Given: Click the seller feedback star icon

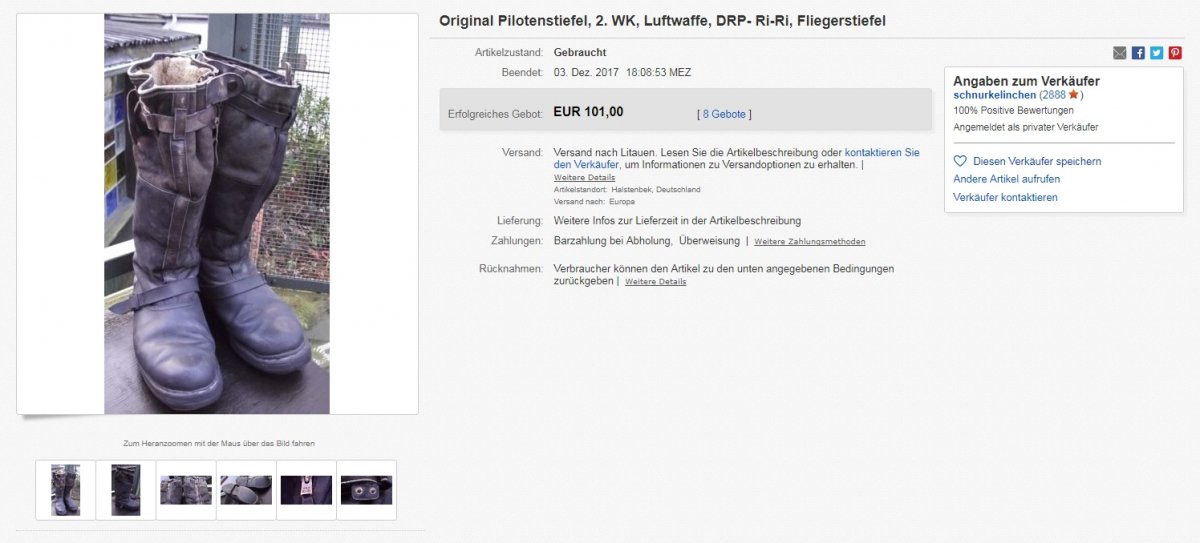Looking at the screenshot, I should 1073,94.
